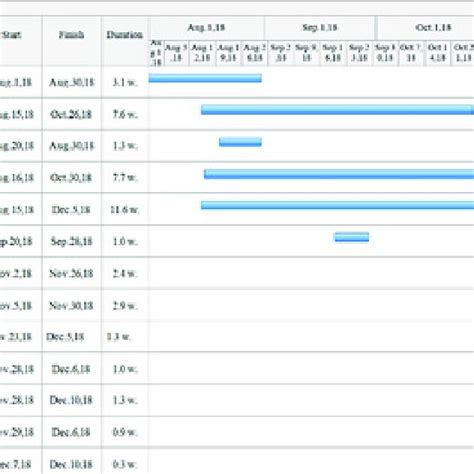
Task: Click the Dec.5,18 finish cell with 11.6 w.
Action: [x=71, y=210]
